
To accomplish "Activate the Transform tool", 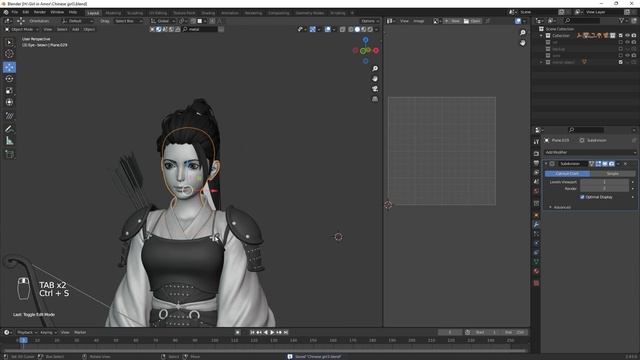I will pyautogui.click(x=9, y=102).
